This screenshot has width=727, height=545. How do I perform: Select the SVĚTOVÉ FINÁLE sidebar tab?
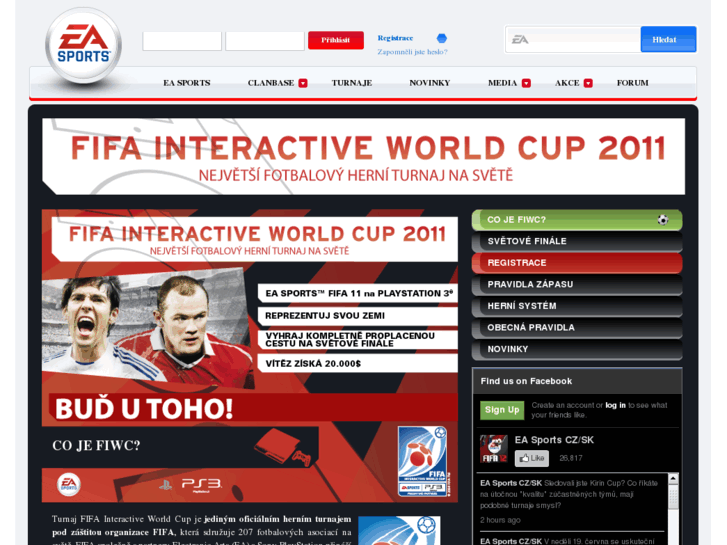click(577, 241)
